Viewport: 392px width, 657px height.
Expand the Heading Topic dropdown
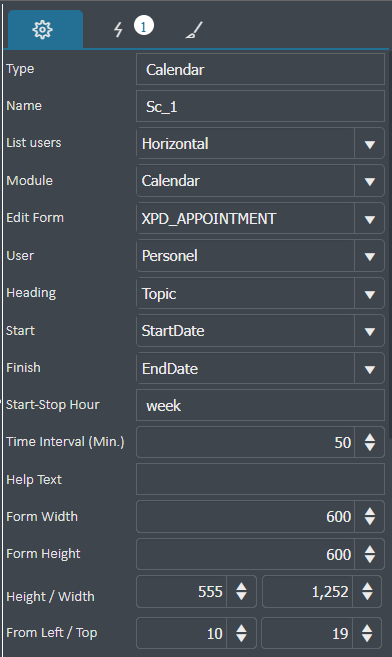pos(369,294)
